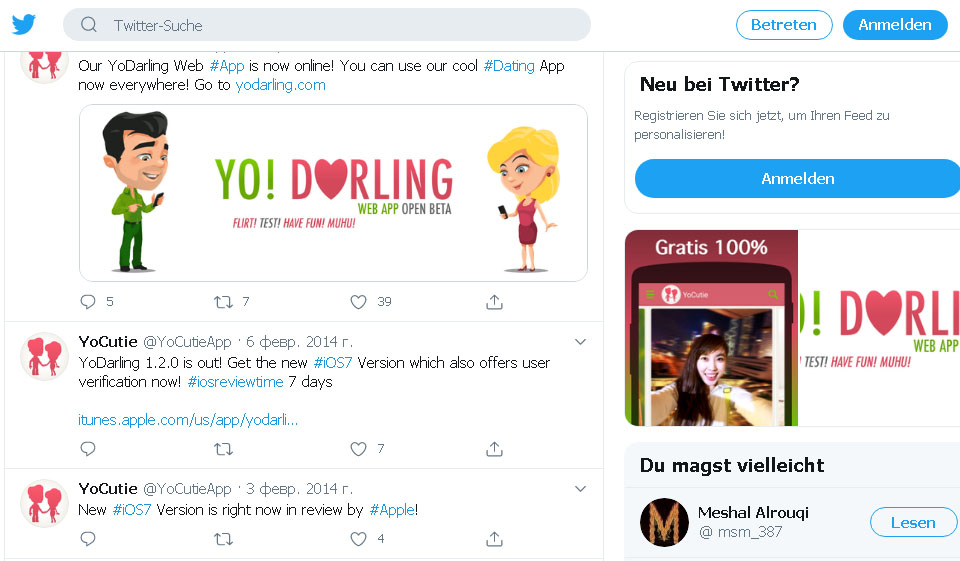Share the iOS7 review tweet
This screenshot has width=960, height=561.
click(x=494, y=539)
